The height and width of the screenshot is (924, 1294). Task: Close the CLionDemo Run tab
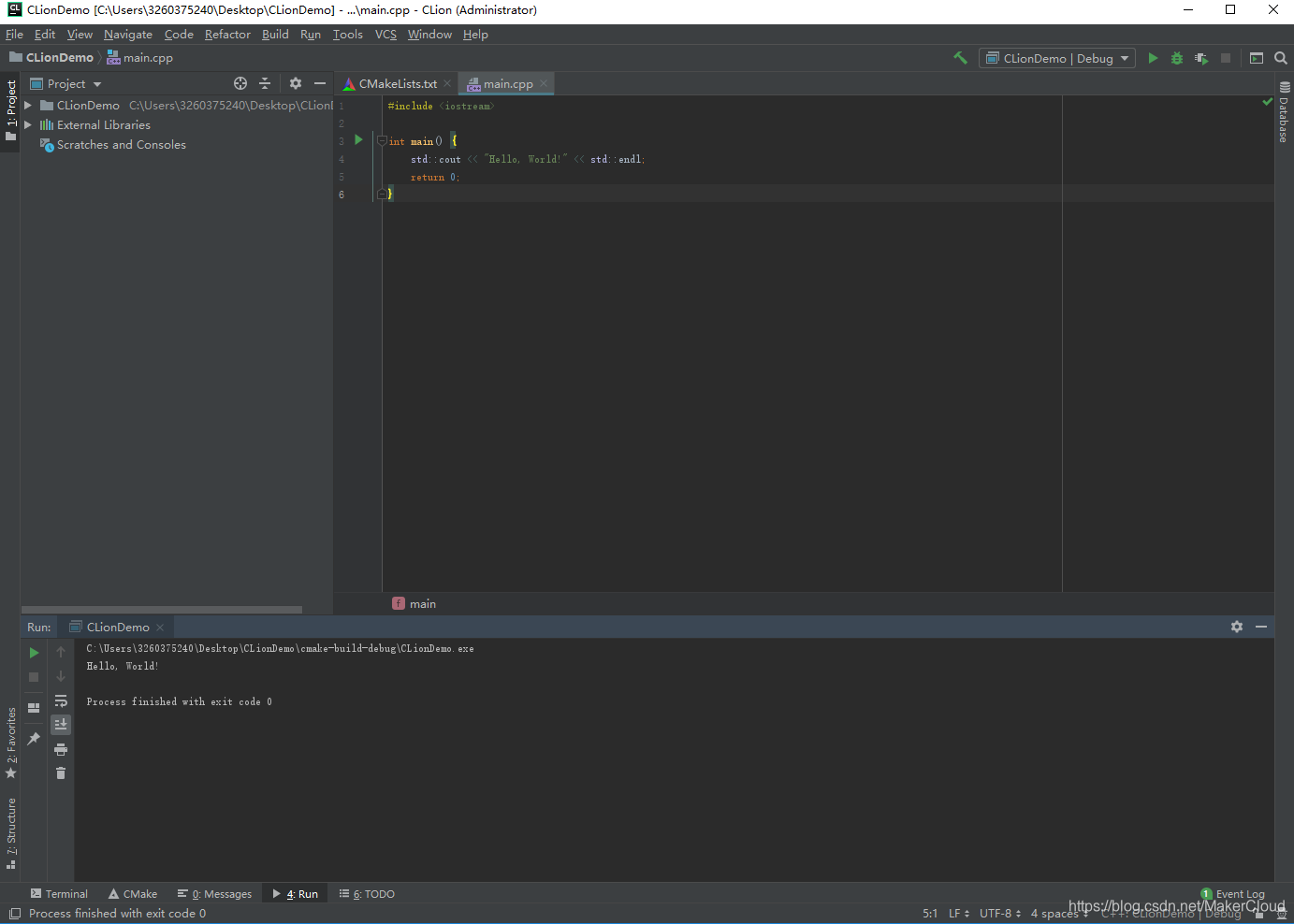click(160, 628)
